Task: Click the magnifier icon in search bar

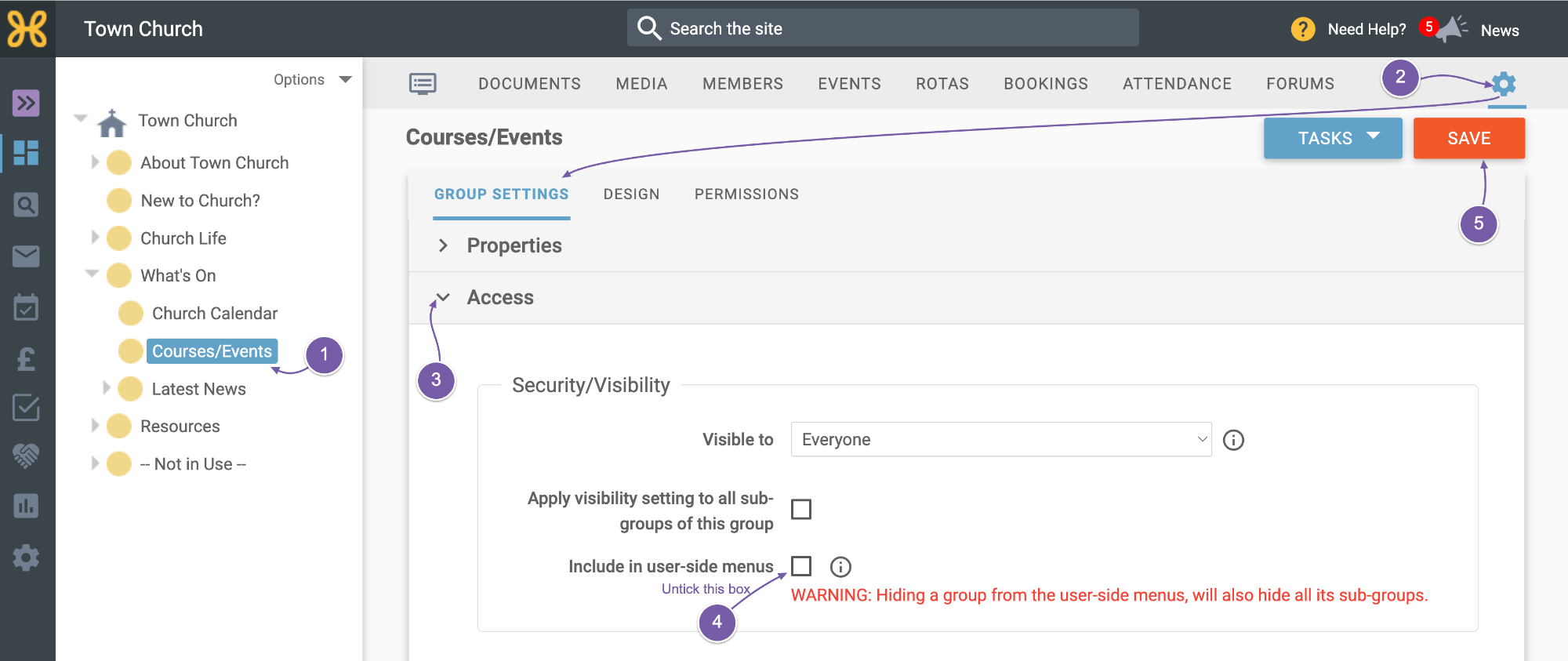Action: tap(649, 28)
